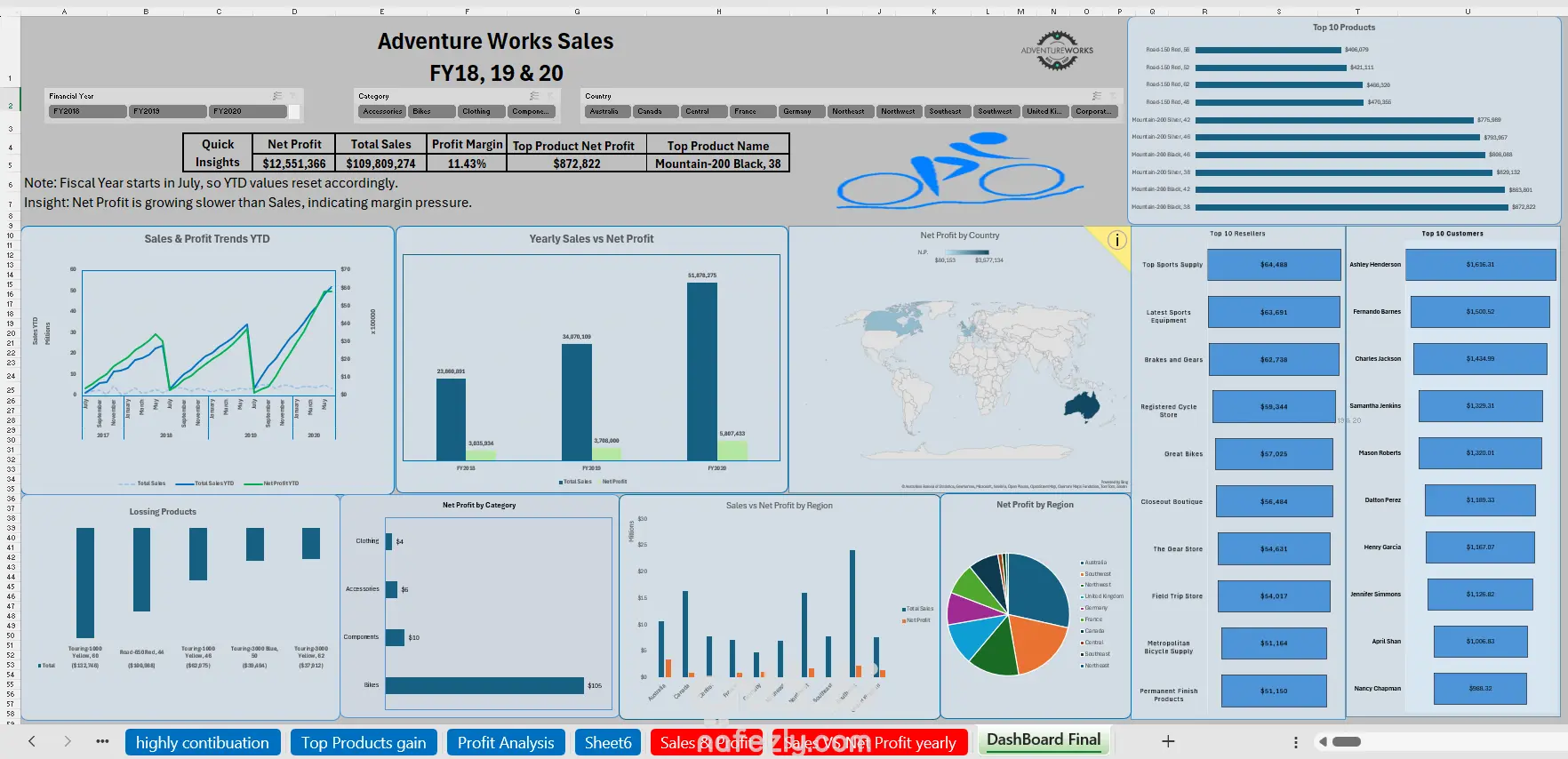
Task: Toggle Australia in Country slicer
Action: click(608, 112)
